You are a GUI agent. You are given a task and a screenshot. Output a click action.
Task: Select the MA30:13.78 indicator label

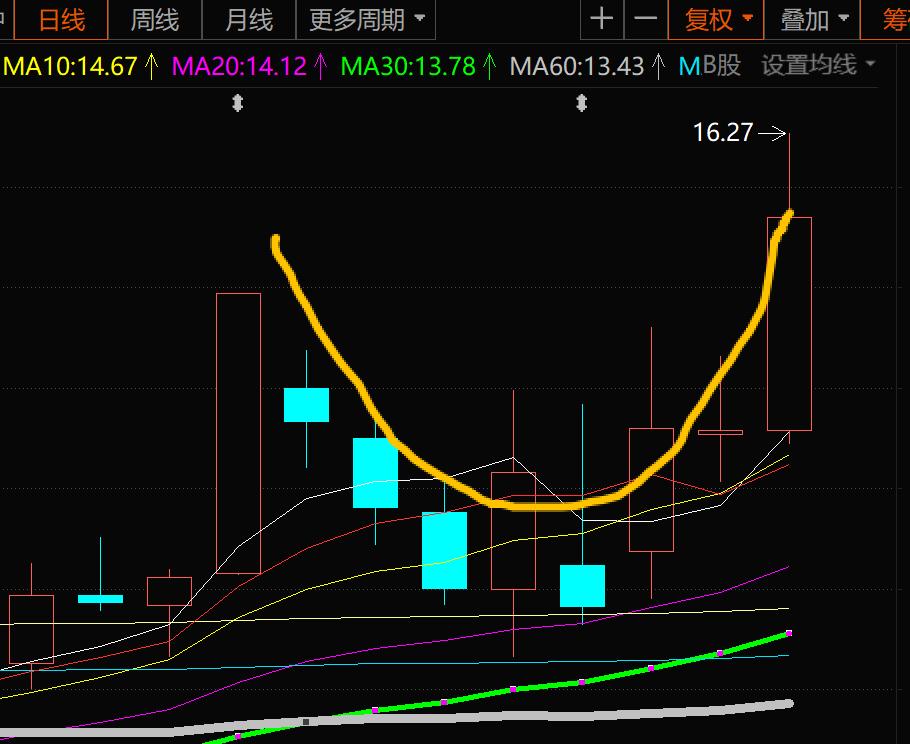click(408, 66)
